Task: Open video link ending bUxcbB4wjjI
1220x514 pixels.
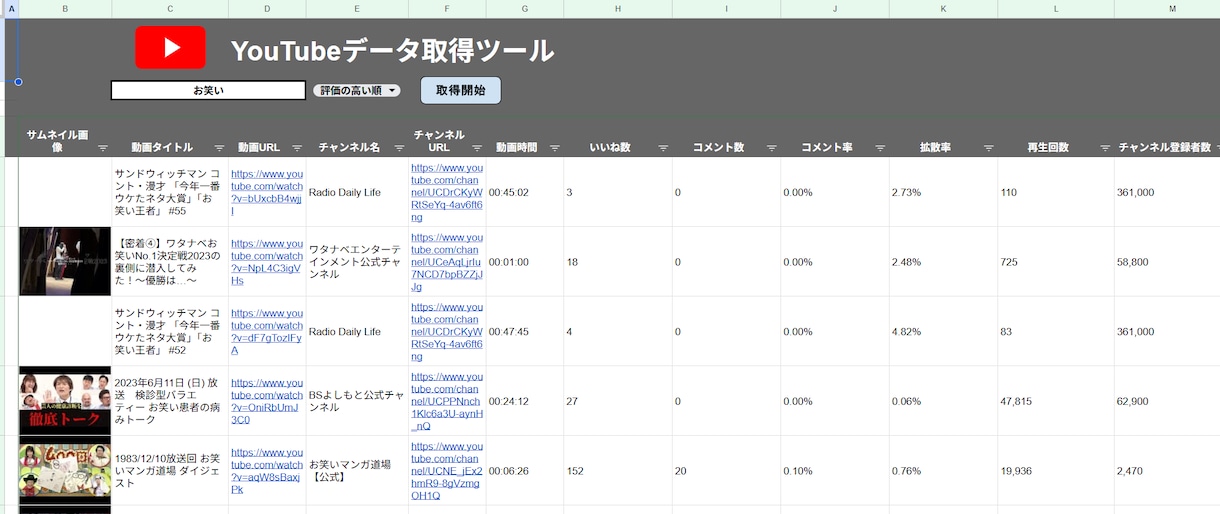Action: point(267,192)
